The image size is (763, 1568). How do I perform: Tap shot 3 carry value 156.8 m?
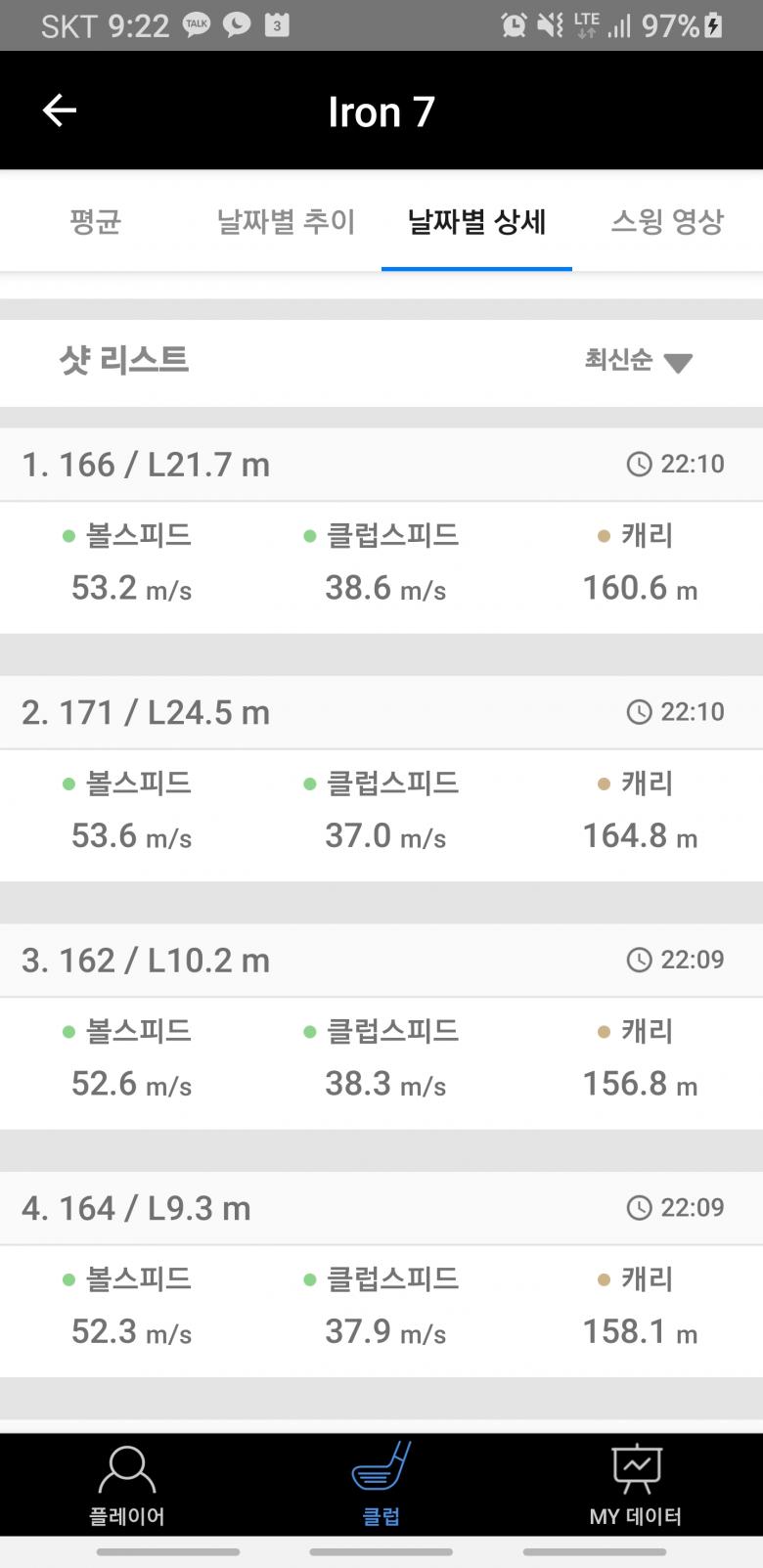click(640, 1084)
